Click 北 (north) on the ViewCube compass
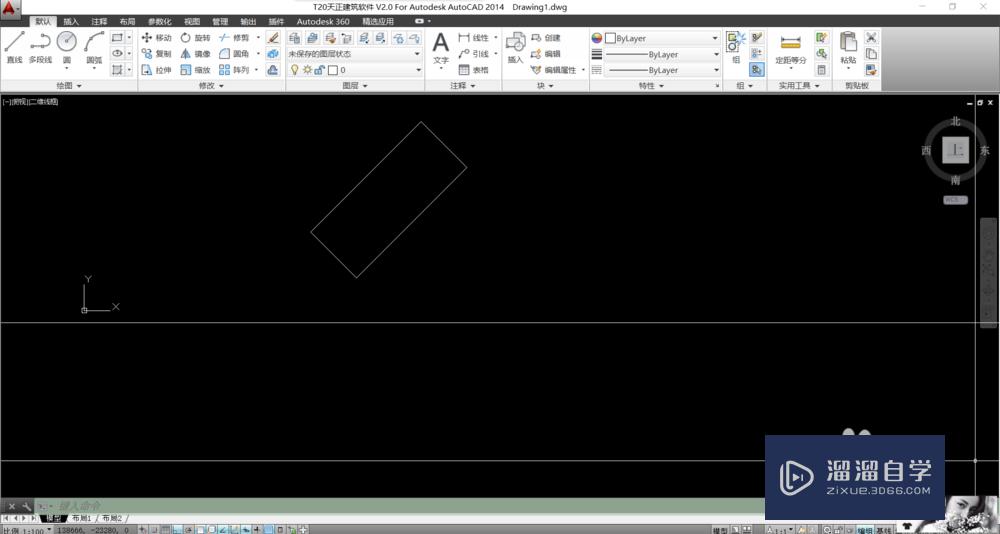1000x534 pixels. [955, 121]
